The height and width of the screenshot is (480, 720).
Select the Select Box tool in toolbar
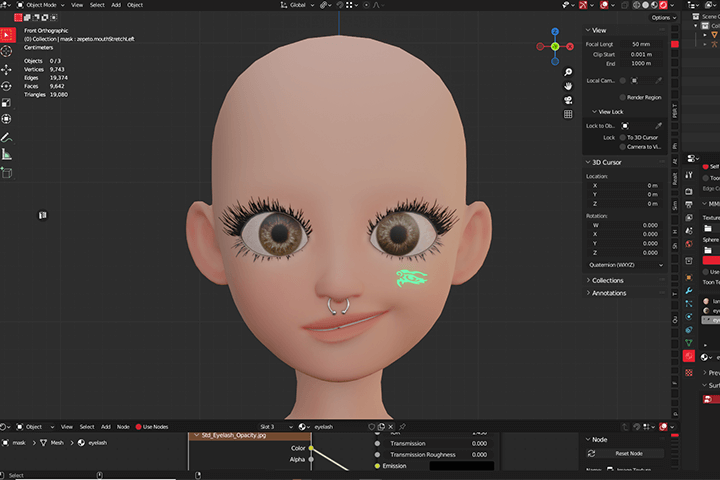7,35
